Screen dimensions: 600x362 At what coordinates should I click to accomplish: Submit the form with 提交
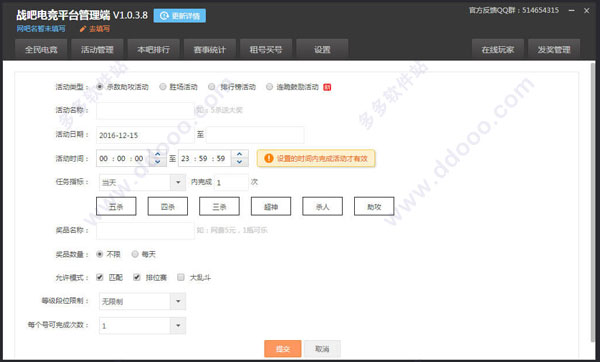tap(283, 349)
